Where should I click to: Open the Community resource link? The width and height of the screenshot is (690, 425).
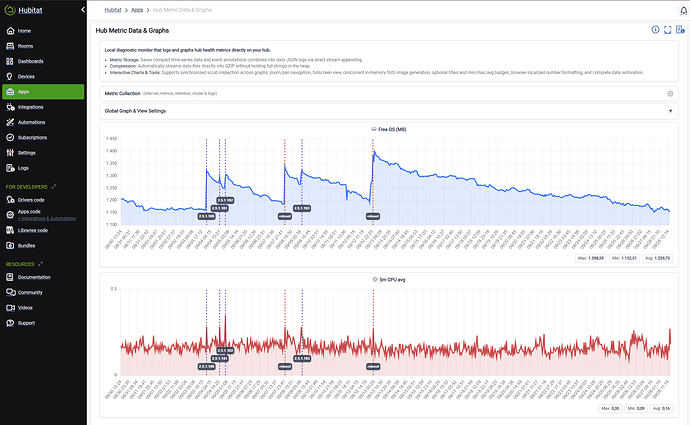click(x=30, y=293)
